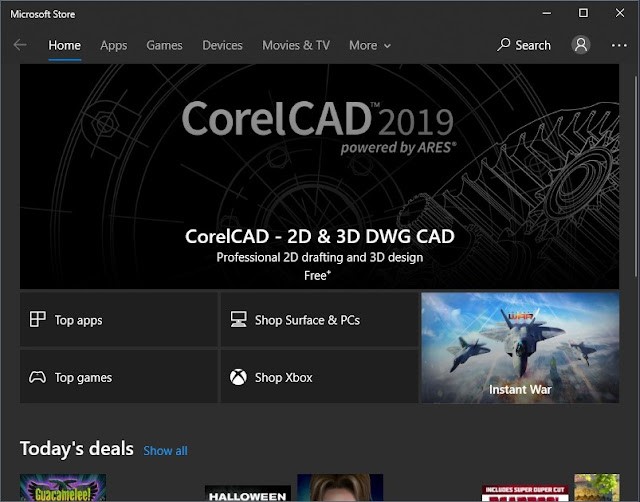Click the Shop Surface & PCs computer icon
This screenshot has width=640, height=502.
pos(238,320)
